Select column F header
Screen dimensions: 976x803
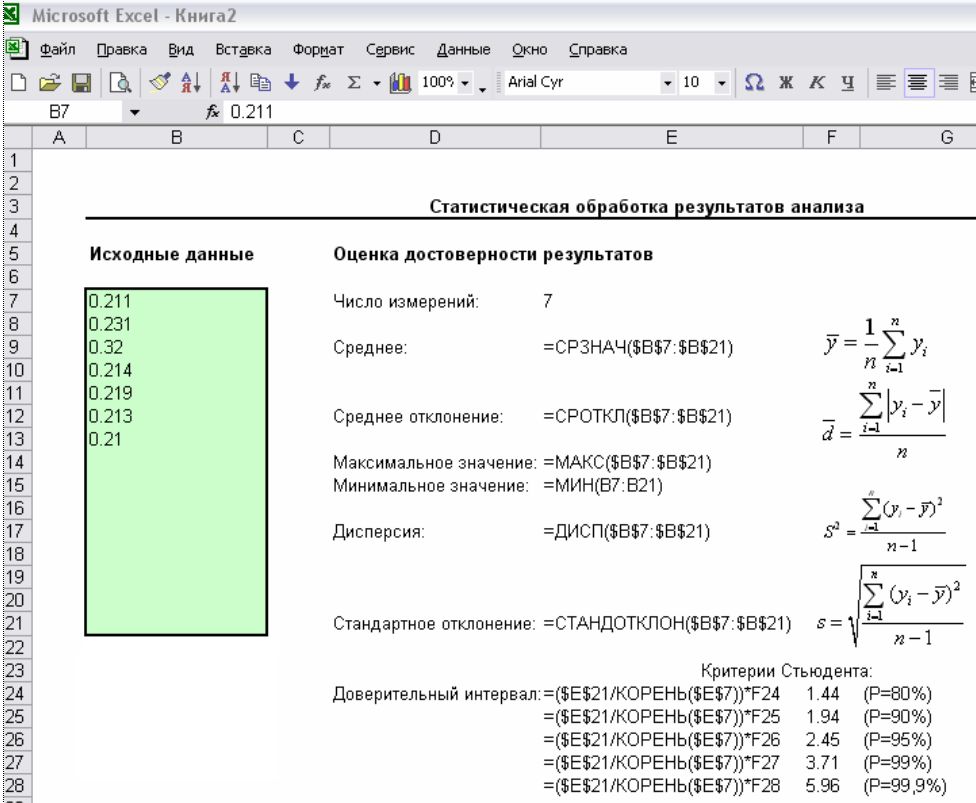(x=832, y=137)
